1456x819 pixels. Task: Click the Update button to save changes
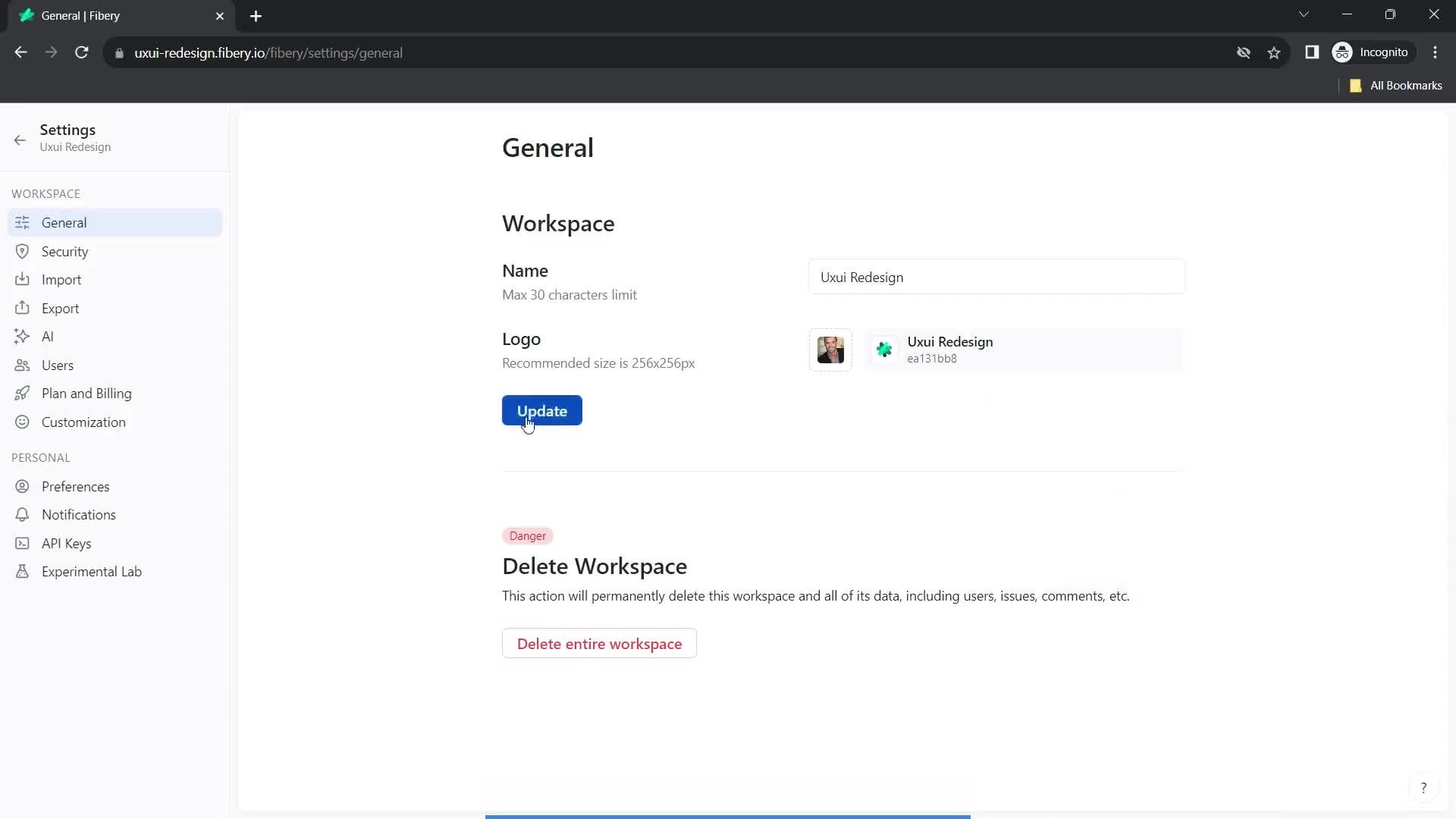[542, 410]
